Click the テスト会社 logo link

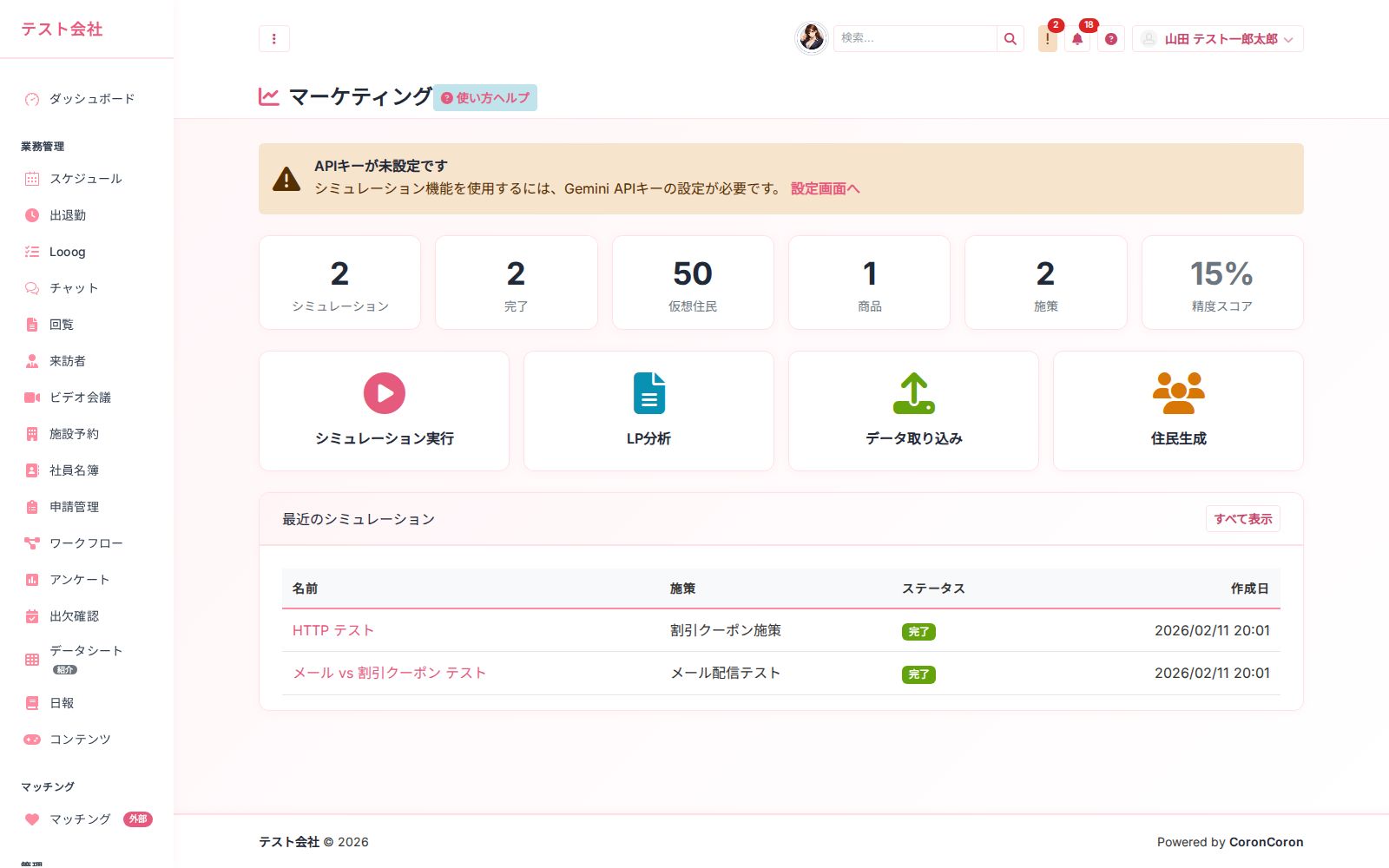[x=63, y=29]
